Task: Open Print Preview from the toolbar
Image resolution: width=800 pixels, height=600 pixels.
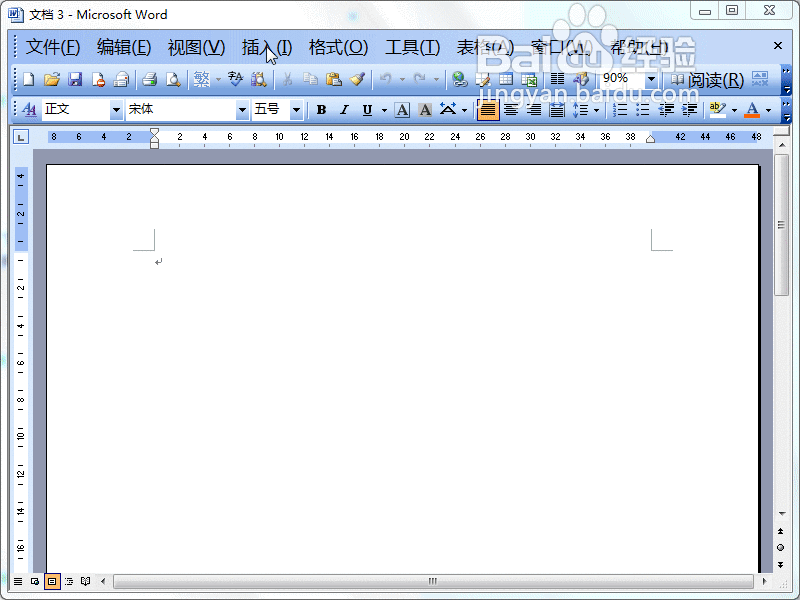Action: [x=173, y=80]
